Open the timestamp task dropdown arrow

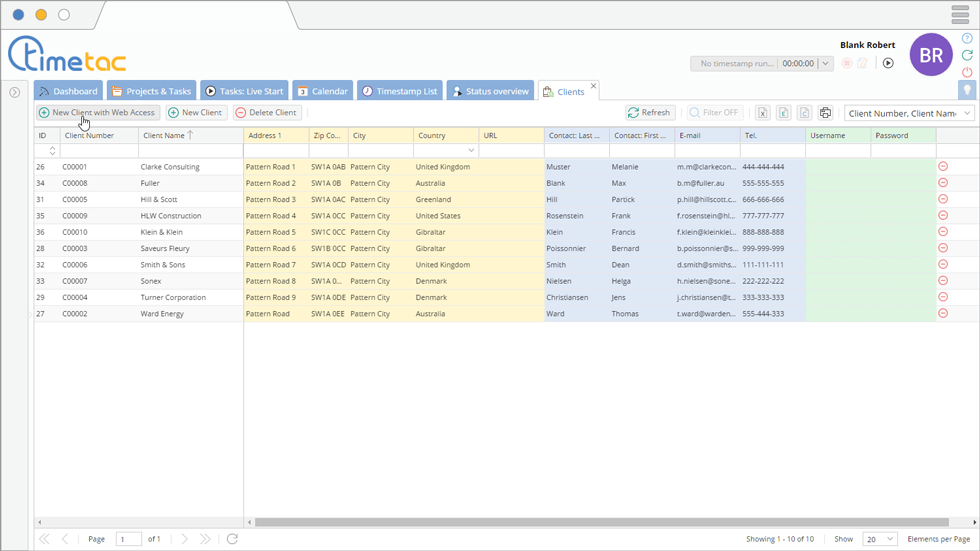coord(825,64)
